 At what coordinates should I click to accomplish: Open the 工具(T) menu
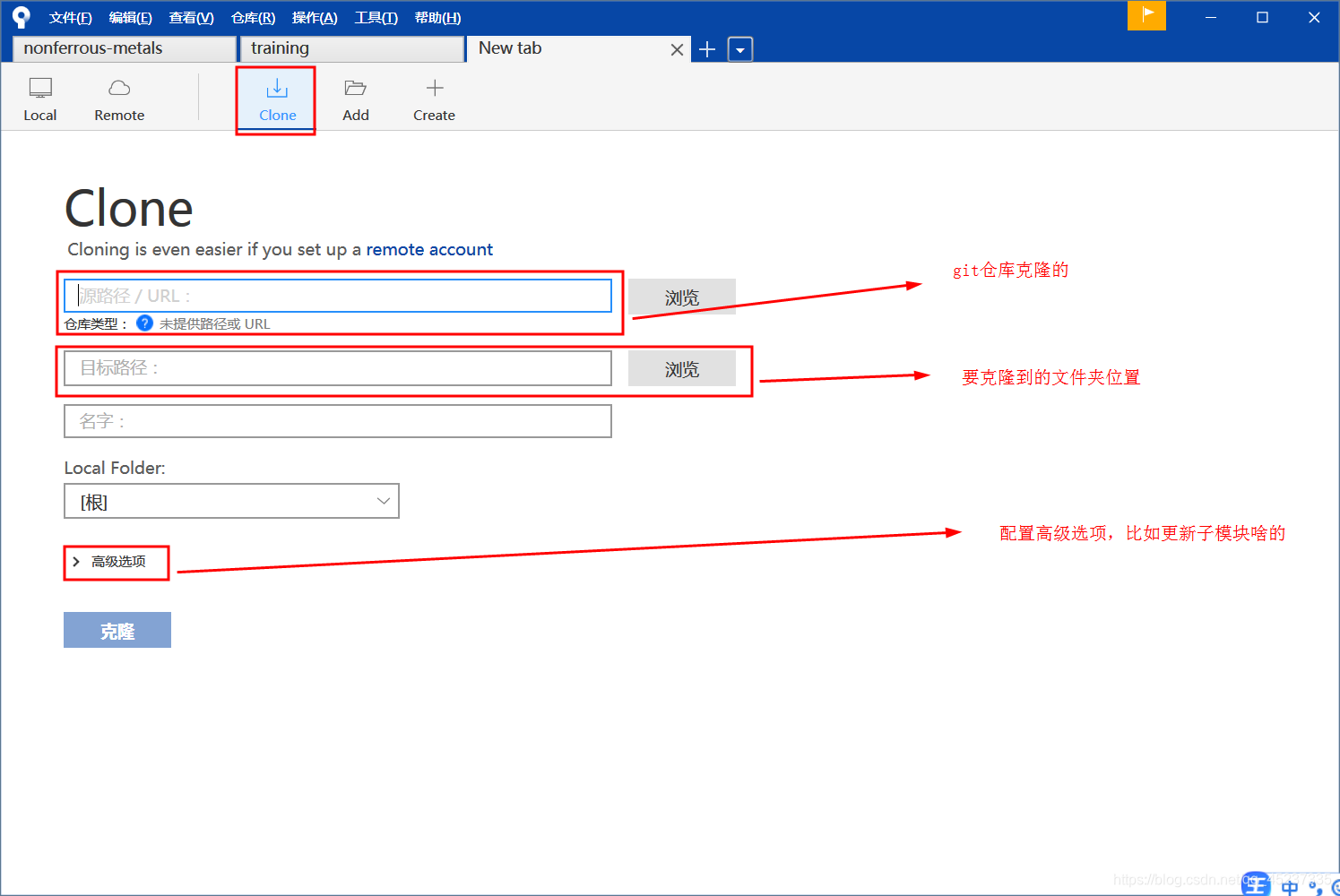pyautogui.click(x=376, y=18)
